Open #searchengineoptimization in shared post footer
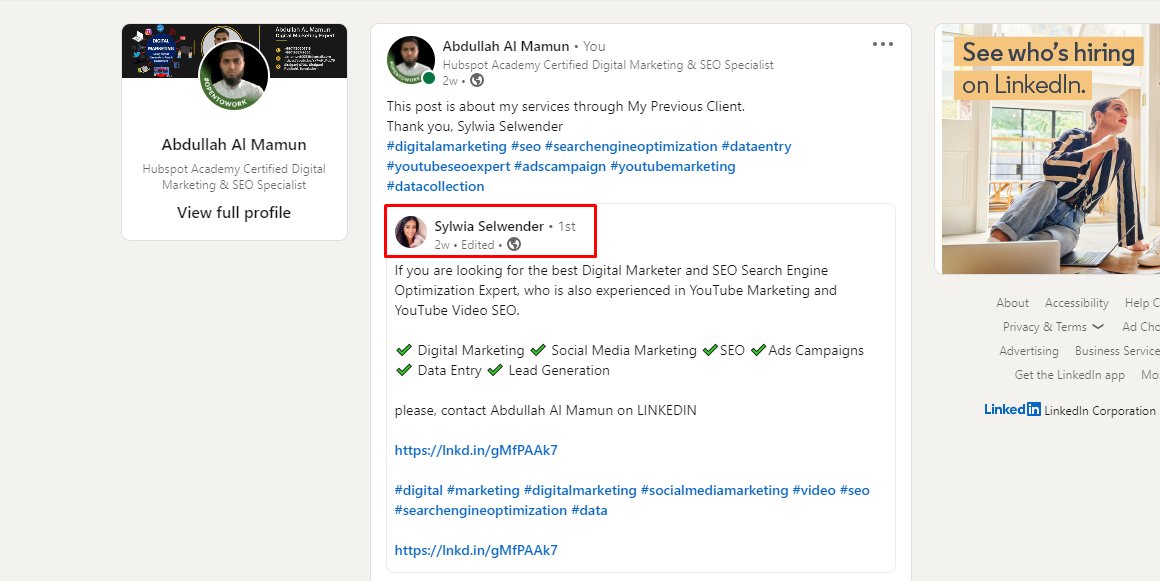This screenshot has height=581, width=1160. tap(481, 510)
